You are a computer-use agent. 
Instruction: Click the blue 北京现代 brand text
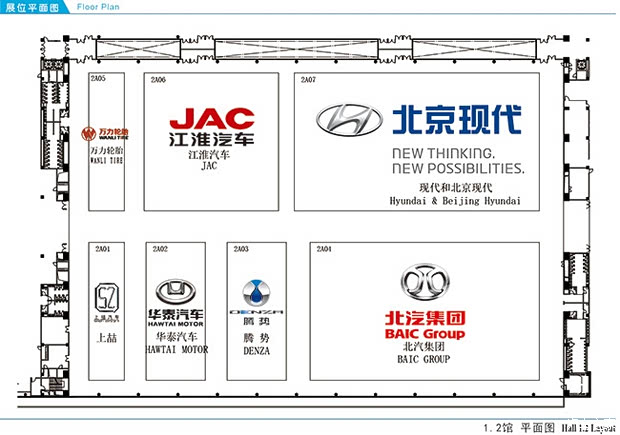pyautogui.click(x=456, y=119)
